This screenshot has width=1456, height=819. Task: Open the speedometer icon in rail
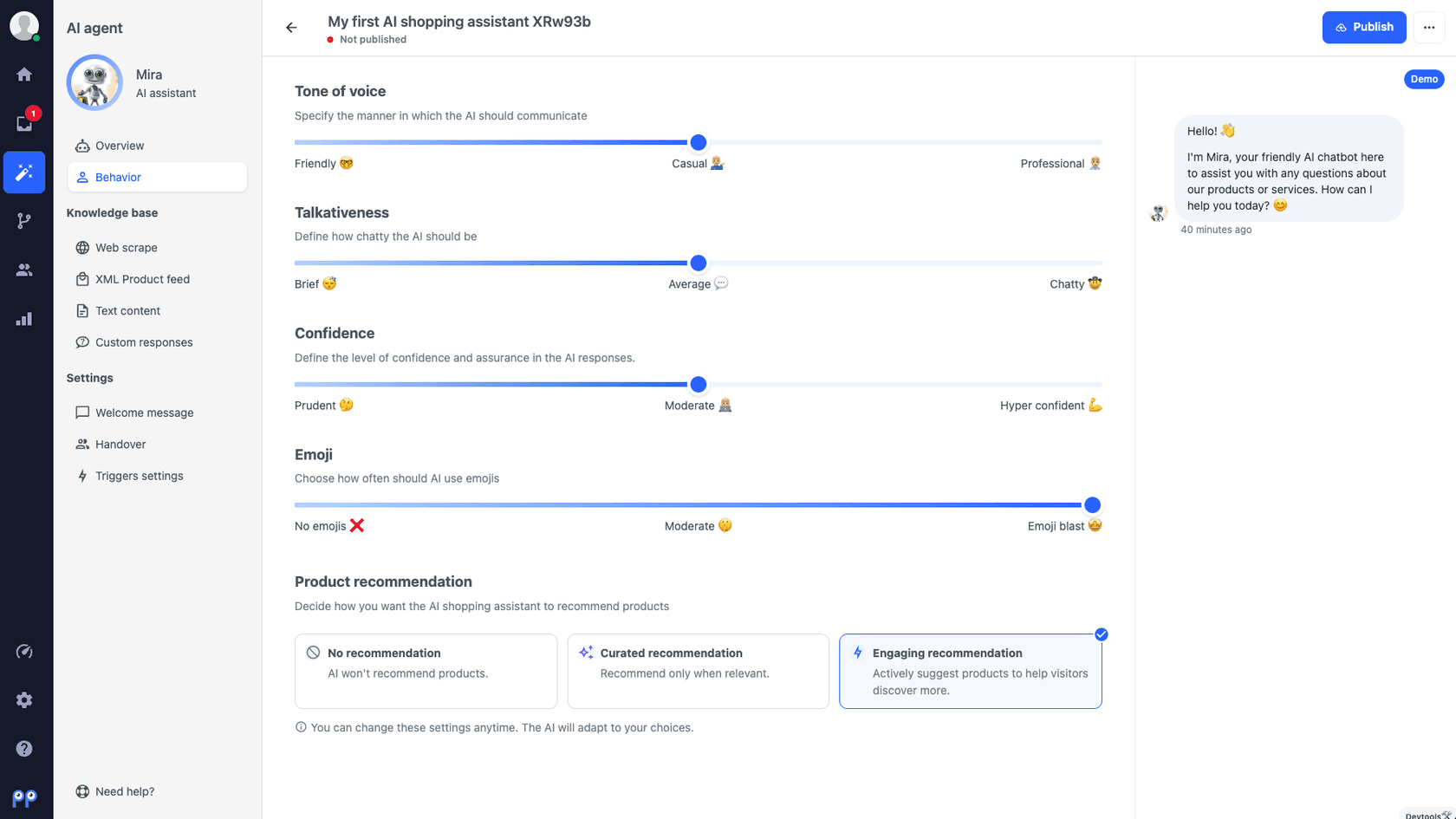coord(24,652)
